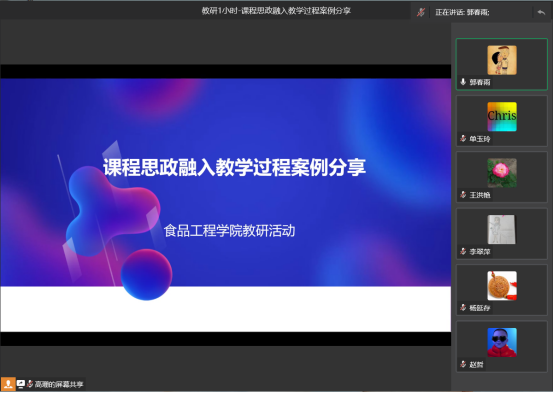This screenshot has height=393, width=553.
Task: Click the muted microphone icon in the top bar
Action: tap(421, 12)
